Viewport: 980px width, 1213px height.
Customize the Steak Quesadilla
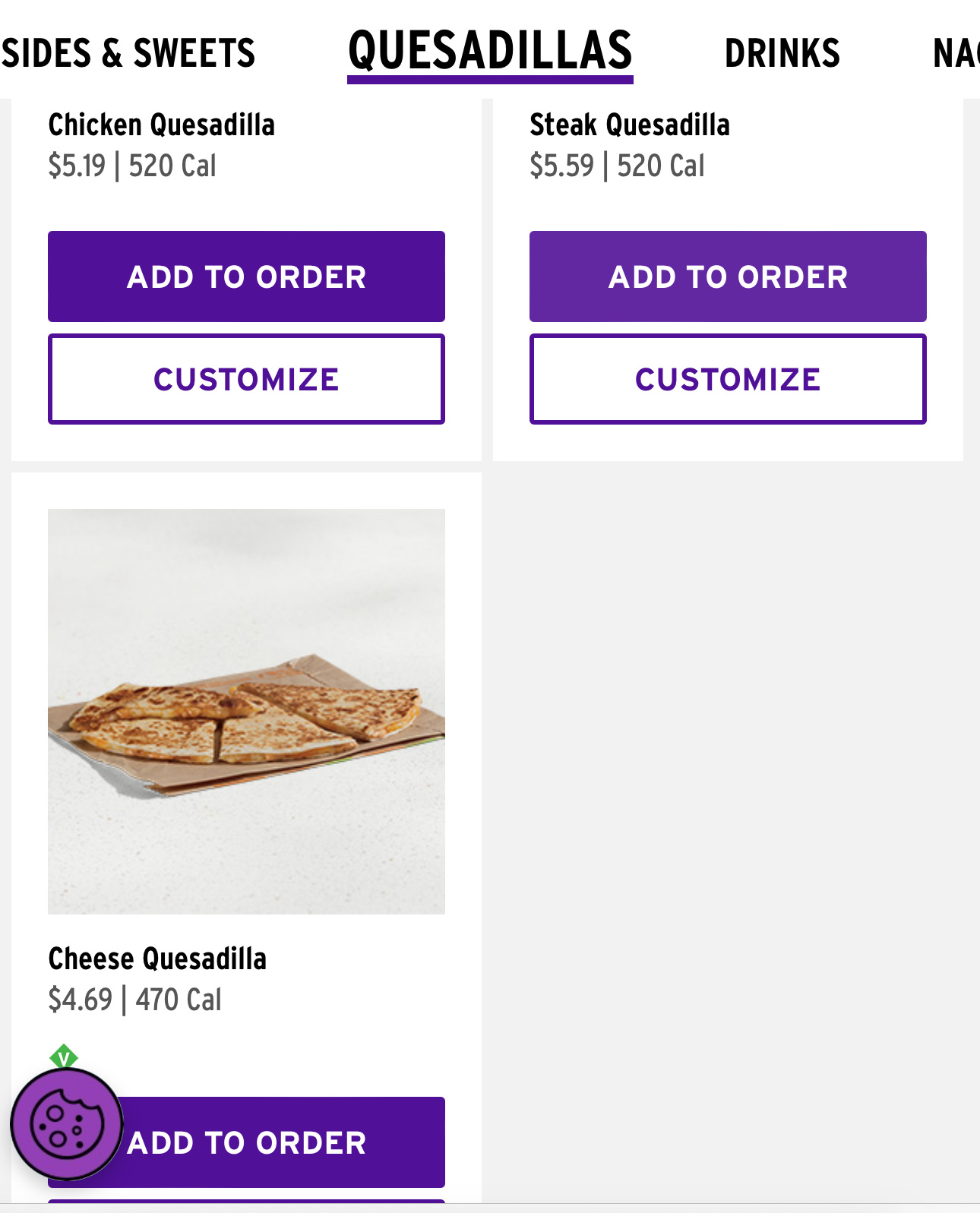pyautogui.click(x=728, y=379)
